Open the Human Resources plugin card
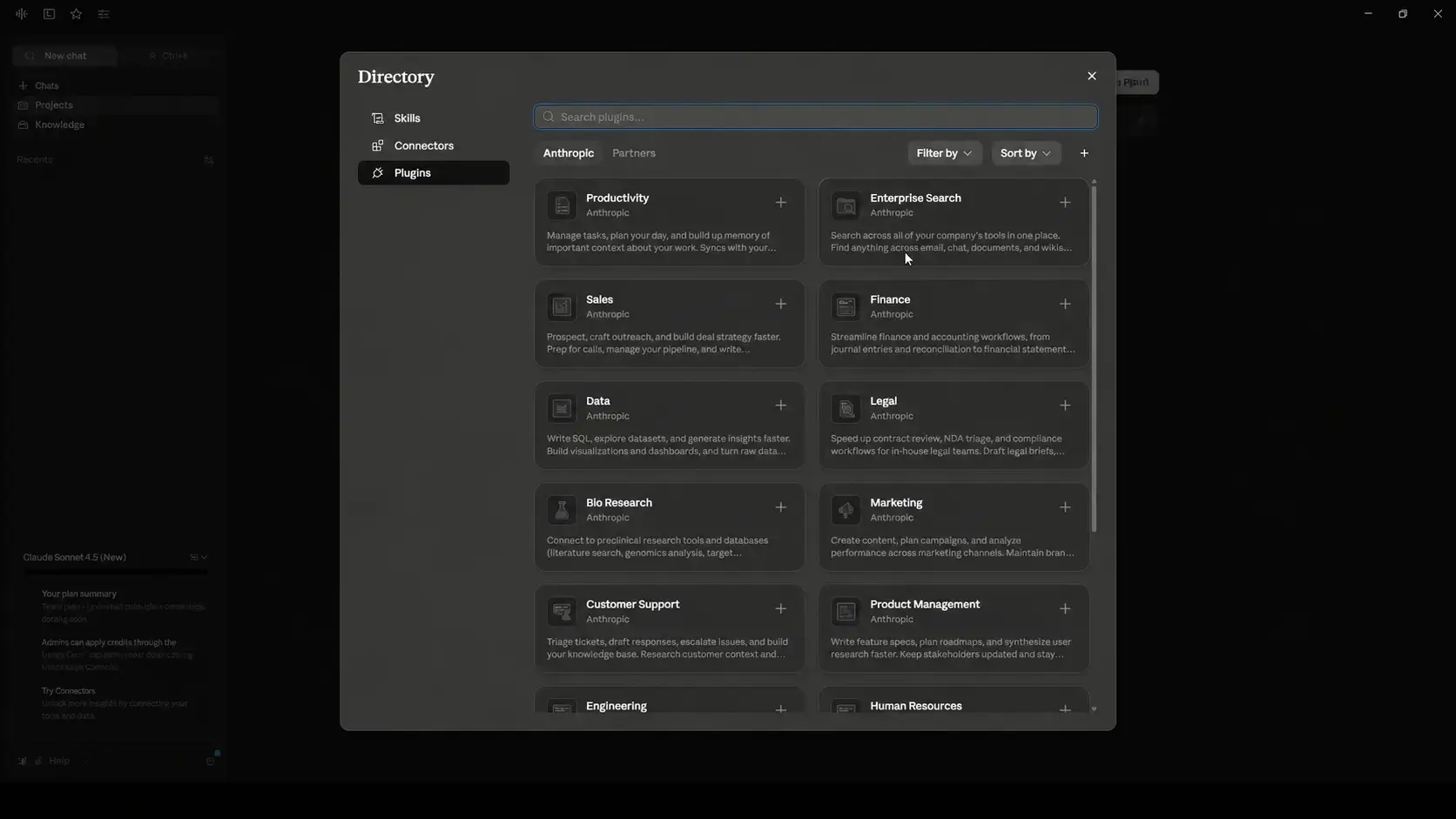The width and height of the screenshot is (1456, 819). pos(954,701)
